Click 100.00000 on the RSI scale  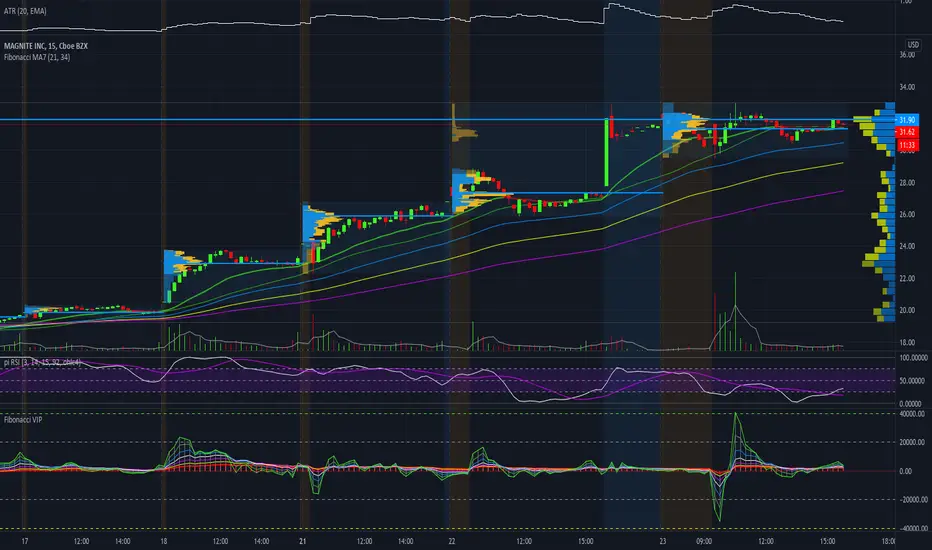pos(914,359)
